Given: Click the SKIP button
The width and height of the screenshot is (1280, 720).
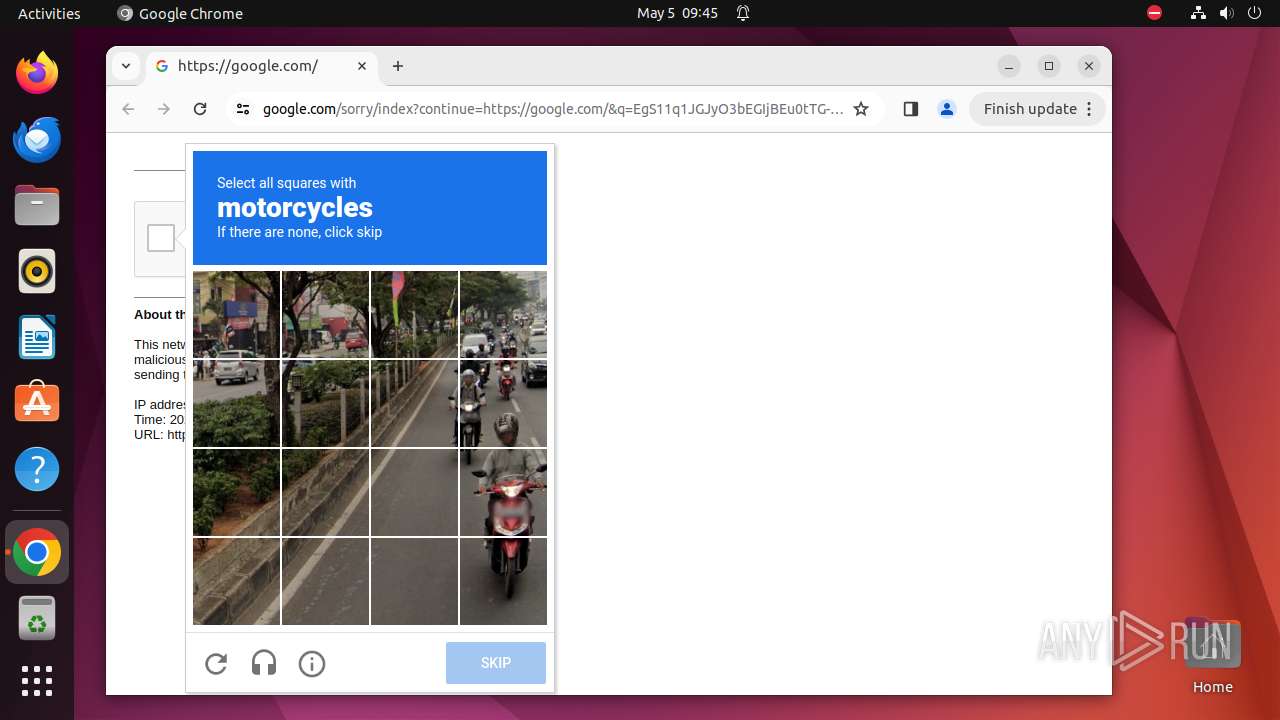Looking at the screenshot, I should (496, 663).
